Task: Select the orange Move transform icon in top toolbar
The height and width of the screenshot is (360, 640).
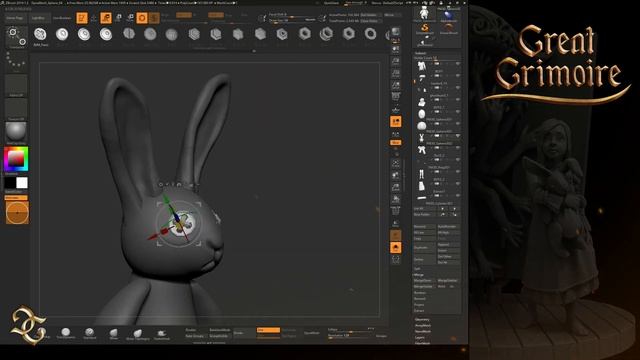Action: coord(106,18)
